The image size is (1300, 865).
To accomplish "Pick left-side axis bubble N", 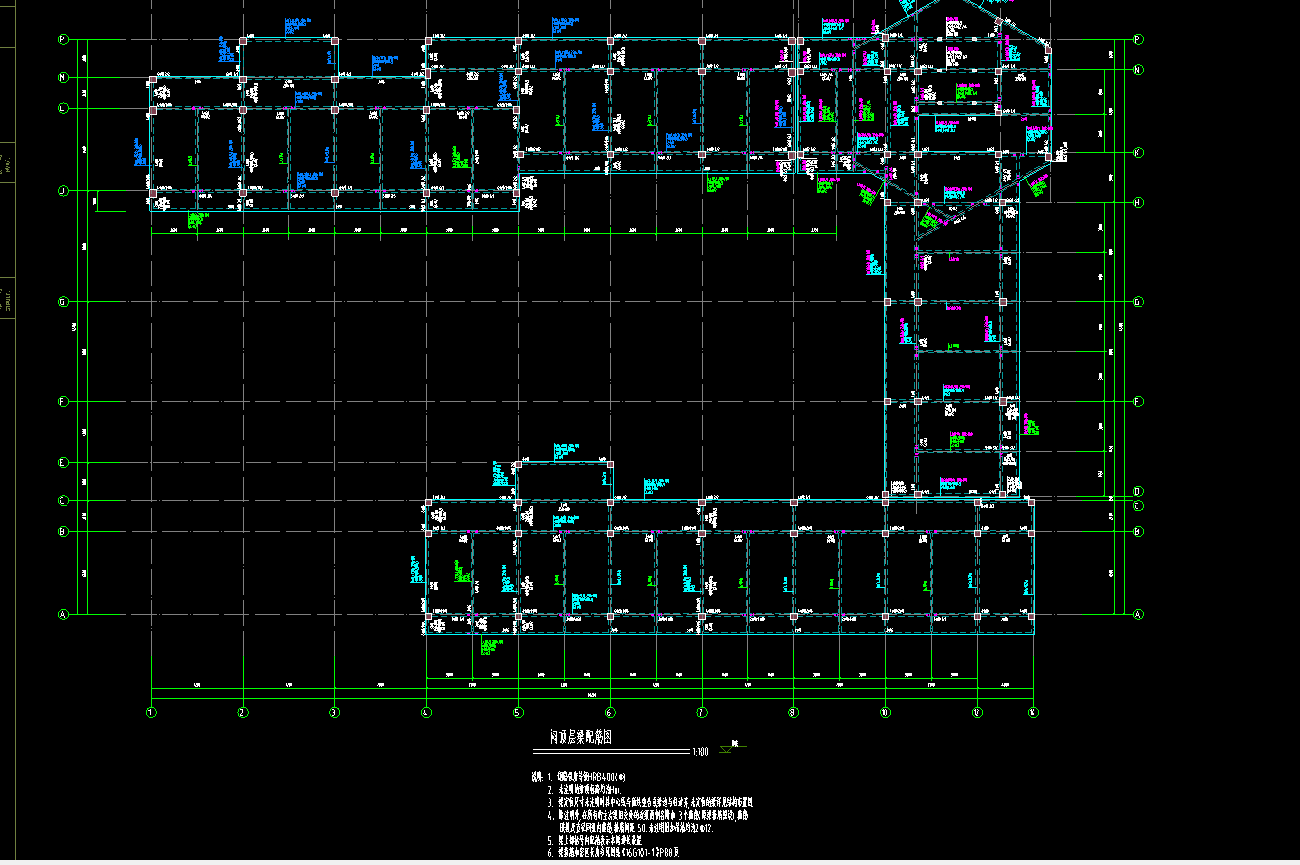I will point(62,77).
